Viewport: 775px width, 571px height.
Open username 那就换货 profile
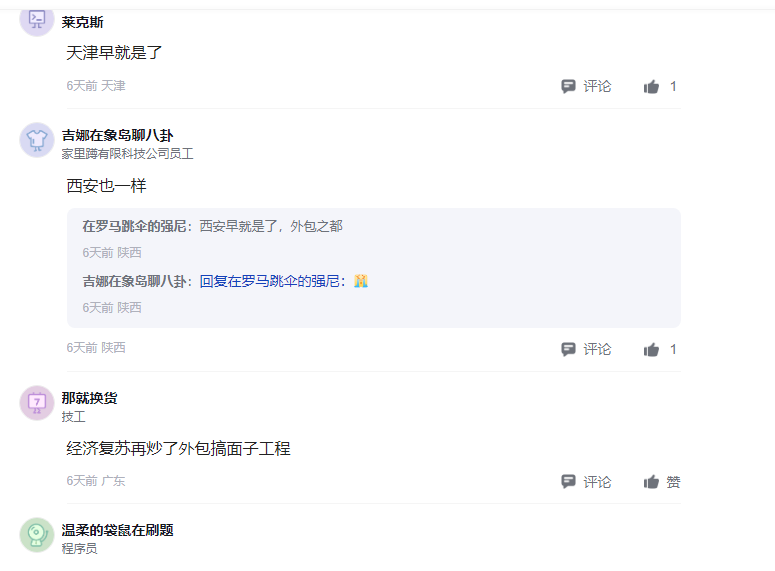click(89, 398)
